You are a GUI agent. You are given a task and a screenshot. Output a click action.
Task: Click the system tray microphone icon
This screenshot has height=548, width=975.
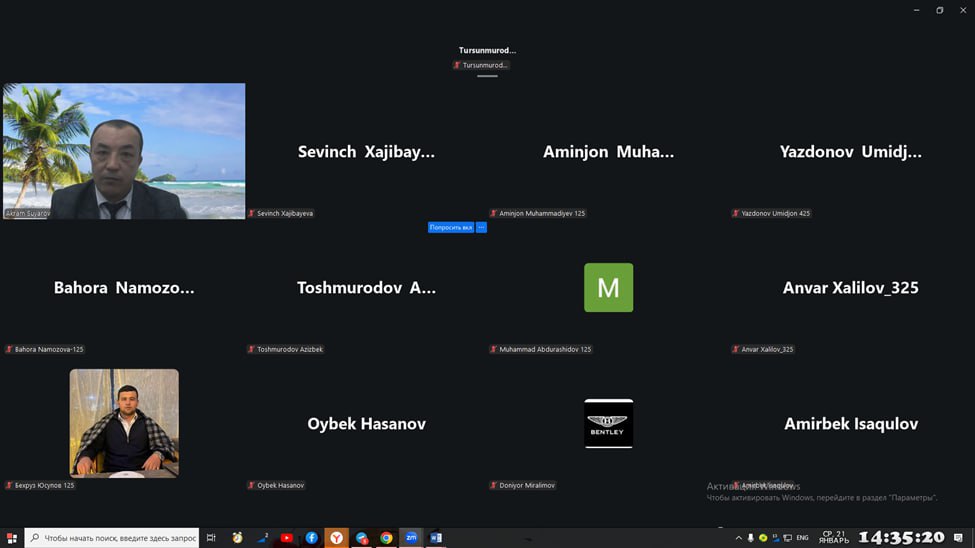751,538
